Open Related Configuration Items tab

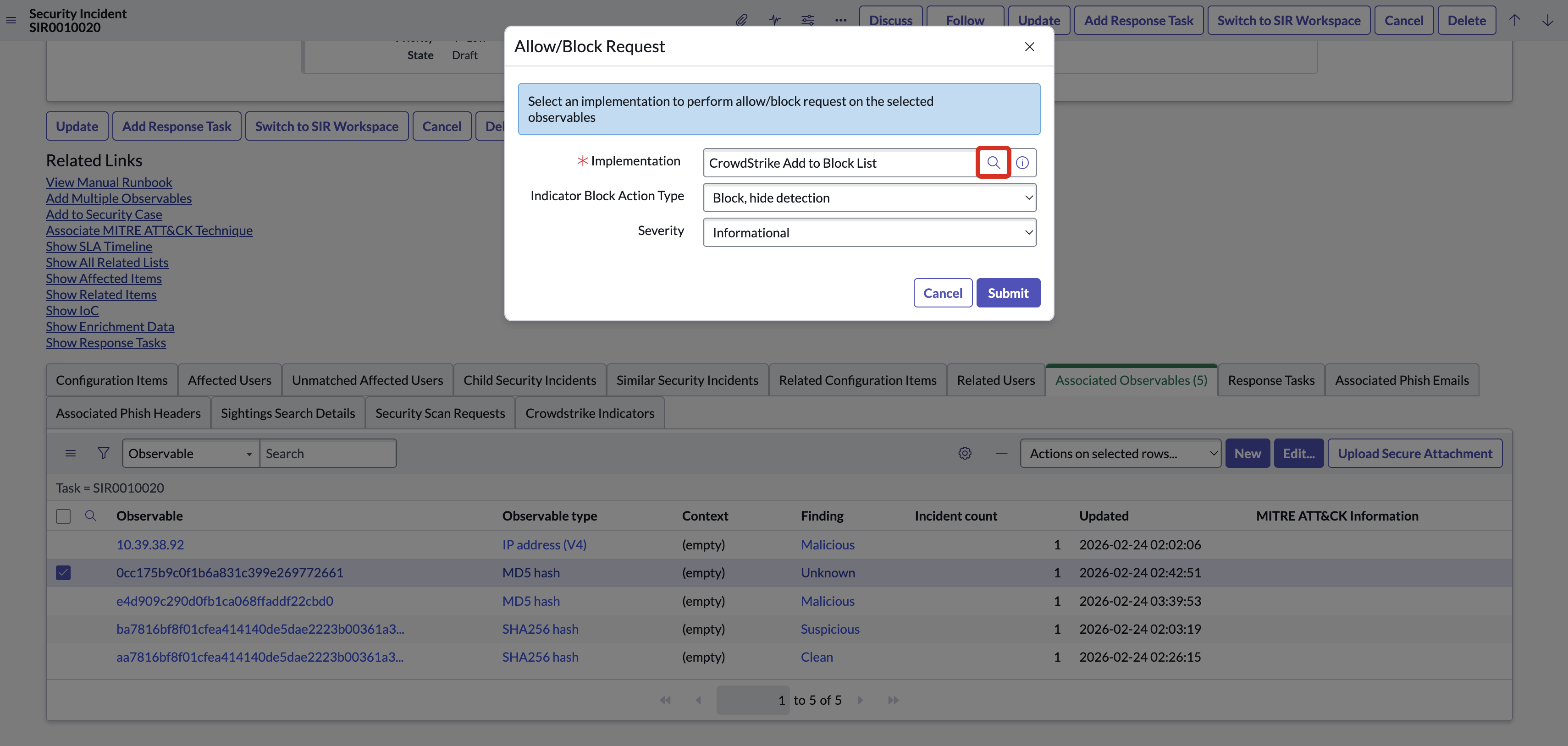(858, 380)
